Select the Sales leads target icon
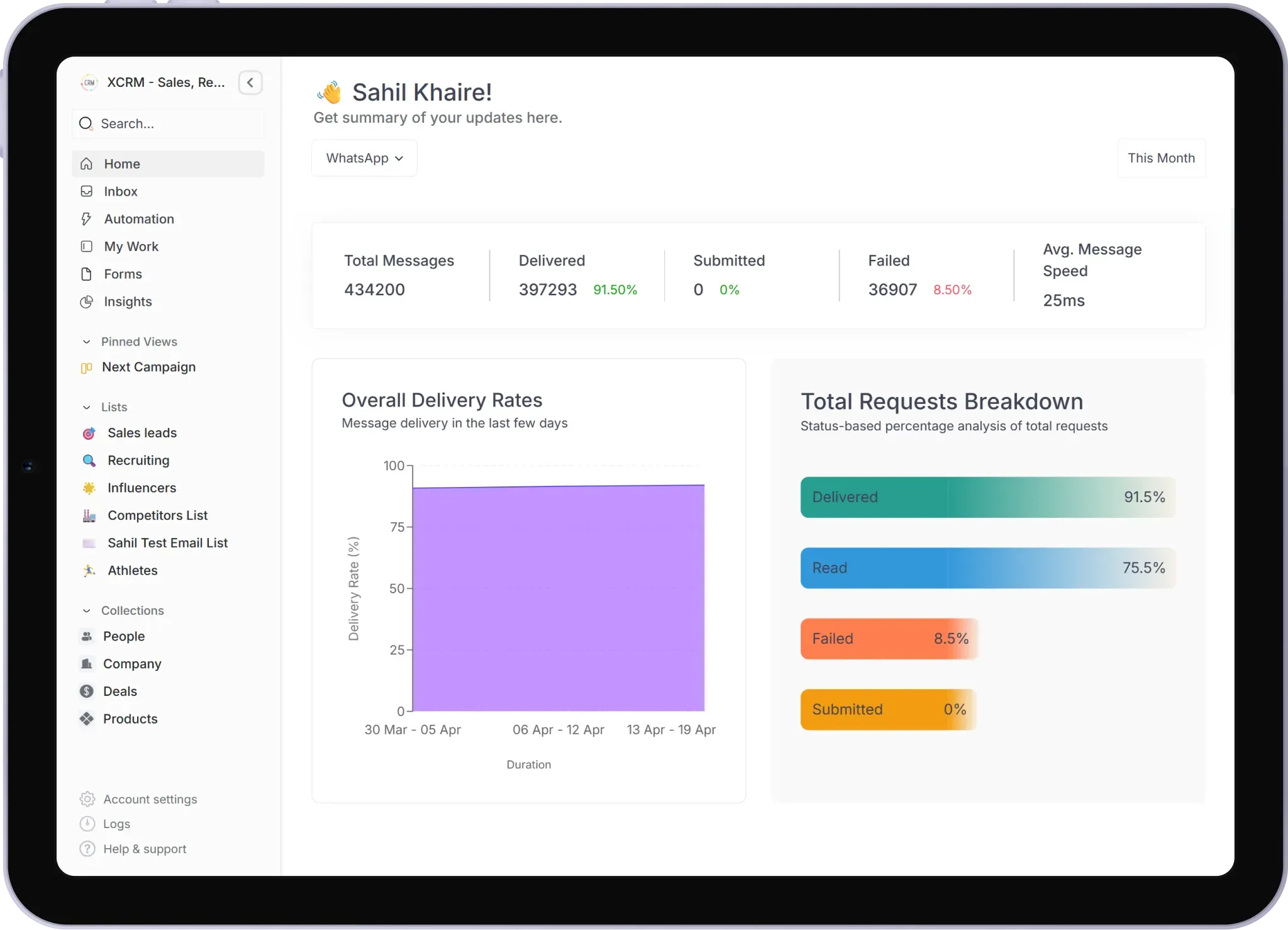 point(89,433)
